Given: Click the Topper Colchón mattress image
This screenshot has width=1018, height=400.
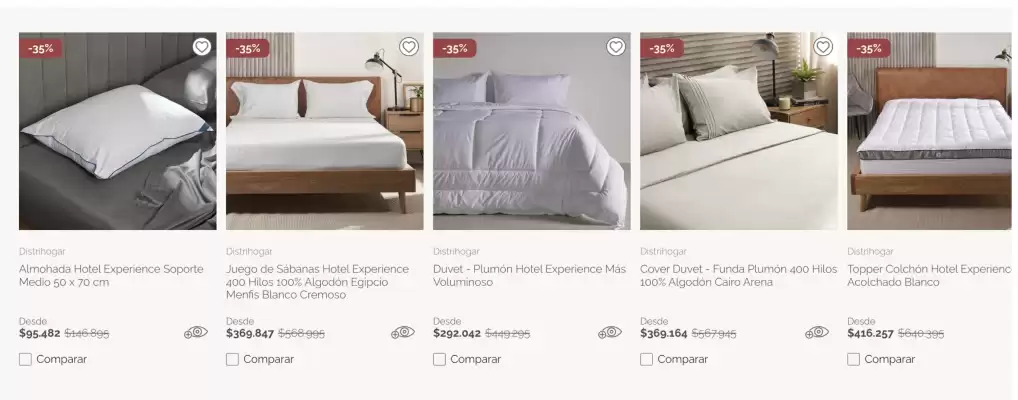Looking at the screenshot, I should click(929, 131).
